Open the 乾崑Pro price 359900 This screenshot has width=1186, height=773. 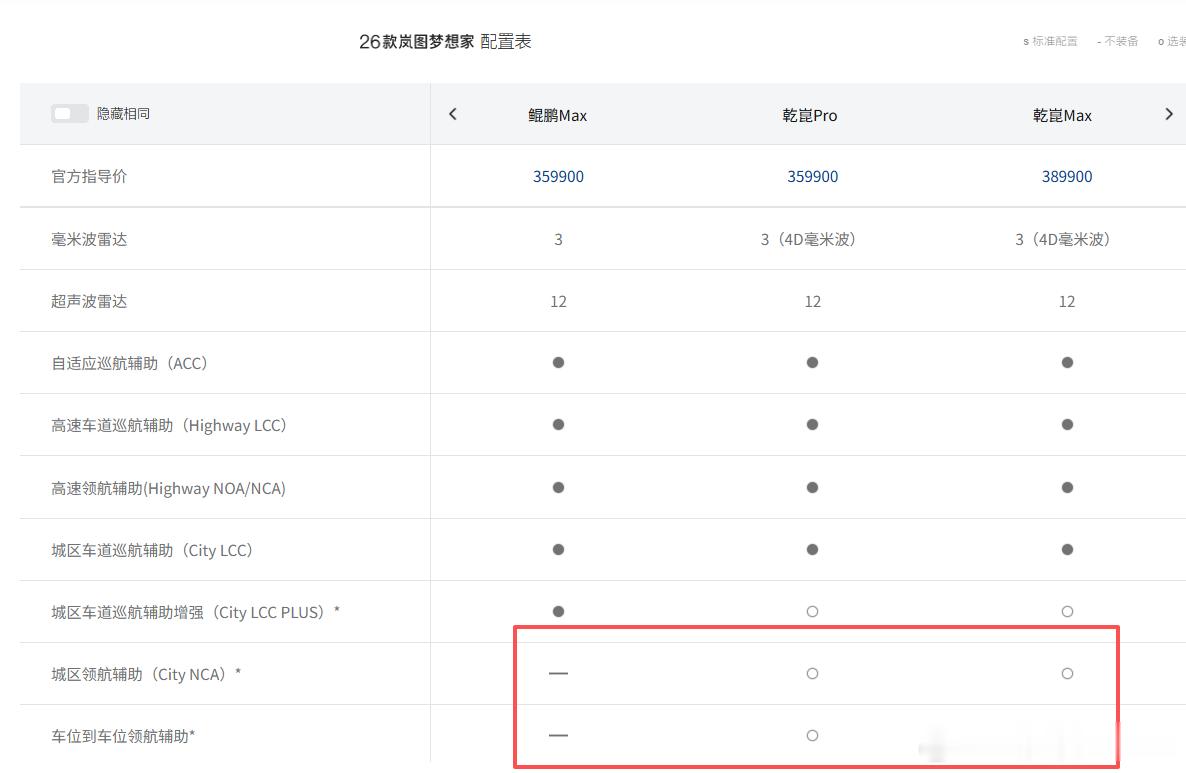(812, 177)
